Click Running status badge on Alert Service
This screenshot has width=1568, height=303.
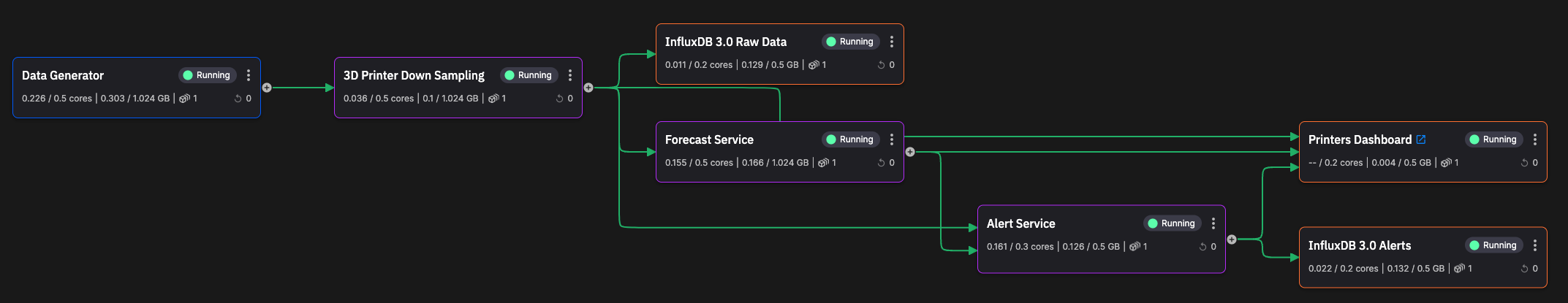pyautogui.click(x=1173, y=223)
